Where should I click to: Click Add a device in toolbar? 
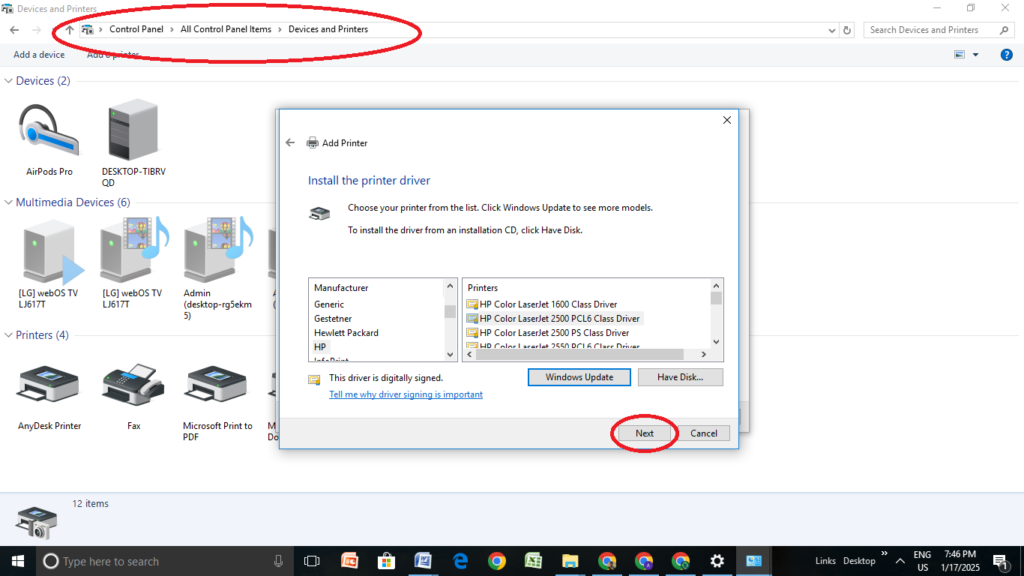tap(39, 55)
